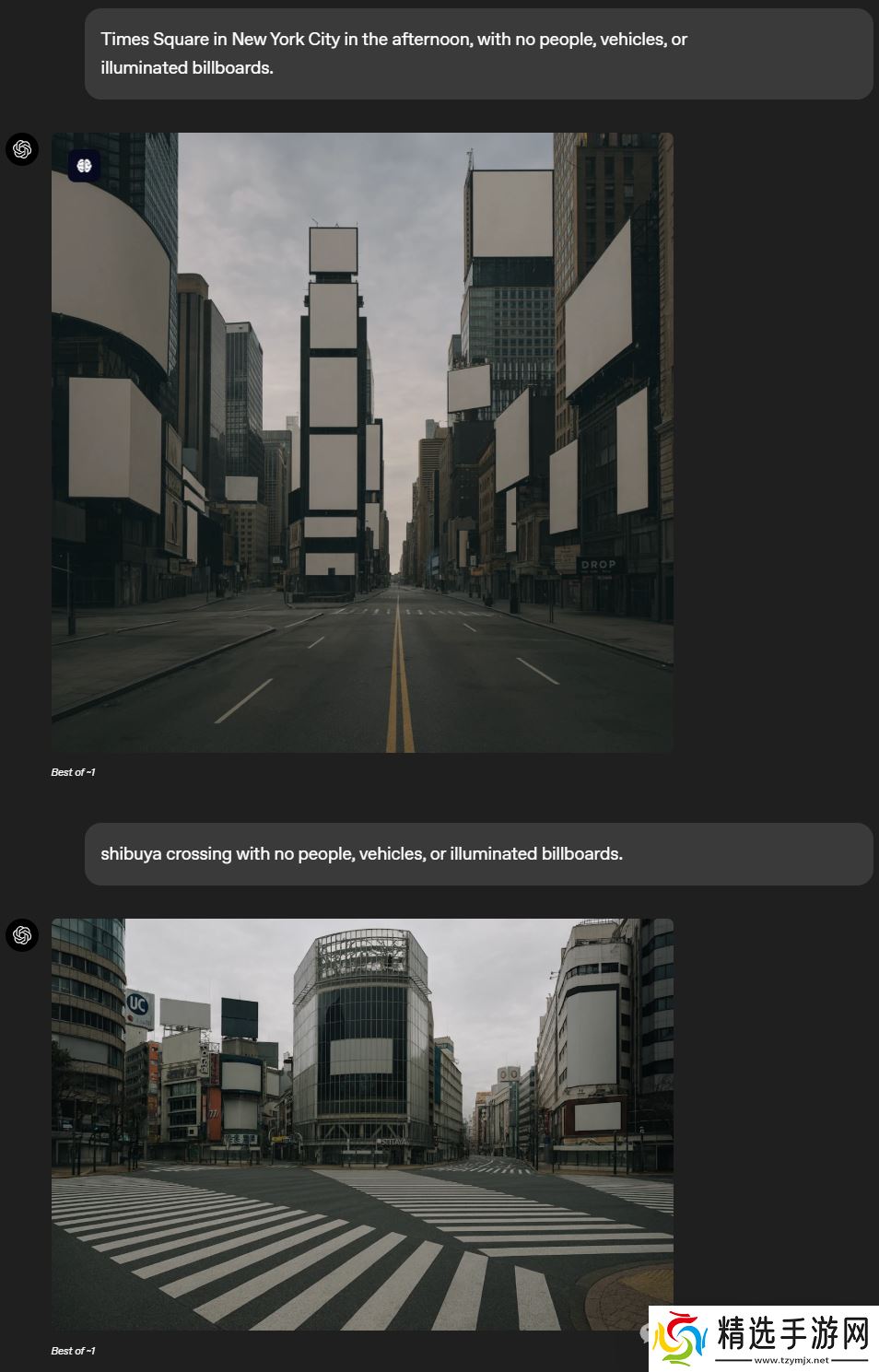The height and width of the screenshot is (1372, 879).
Task: Click the orange 777 sign in Shibuya image
Action: (x=213, y=1113)
